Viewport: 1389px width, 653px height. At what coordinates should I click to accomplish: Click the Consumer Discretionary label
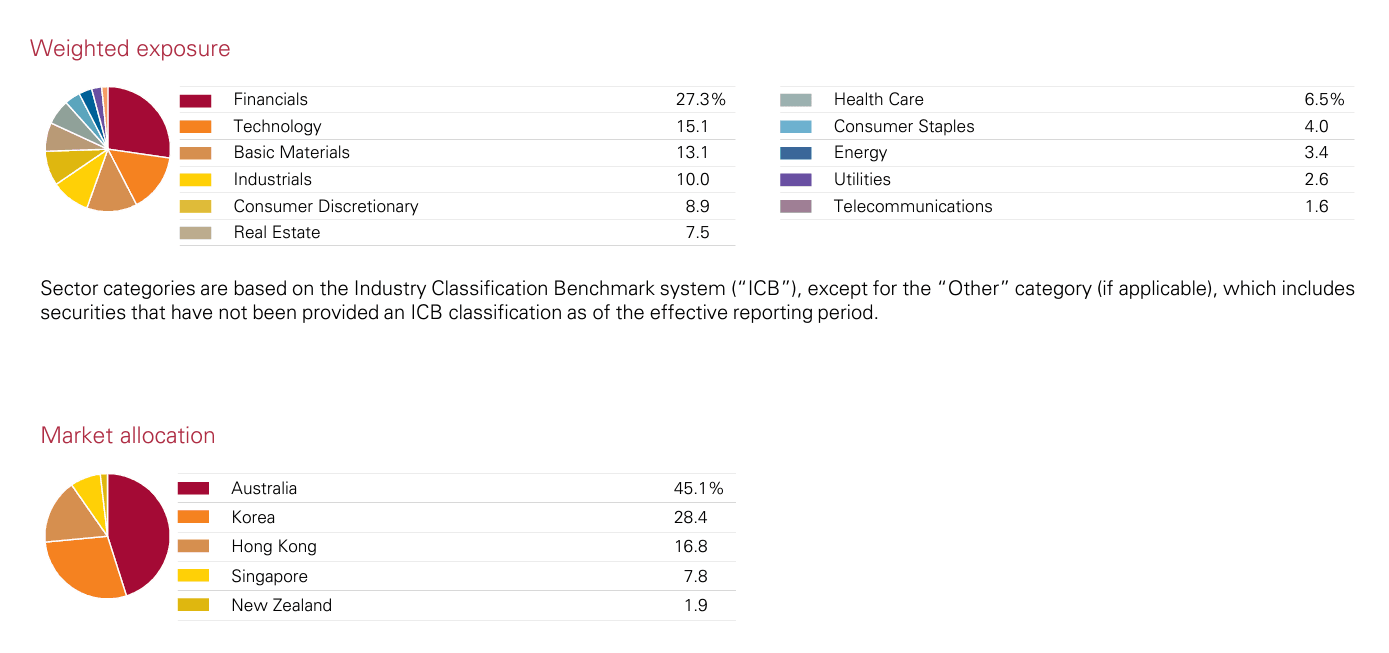point(325,206)
